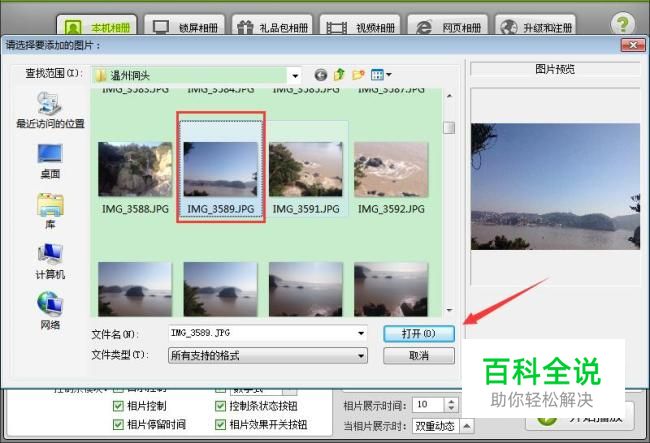Image resolution: width=650 pixels, height=443 pixels.
Task: Click the IMG_3592.JPG file name label
Action: (x=391, y=209)
